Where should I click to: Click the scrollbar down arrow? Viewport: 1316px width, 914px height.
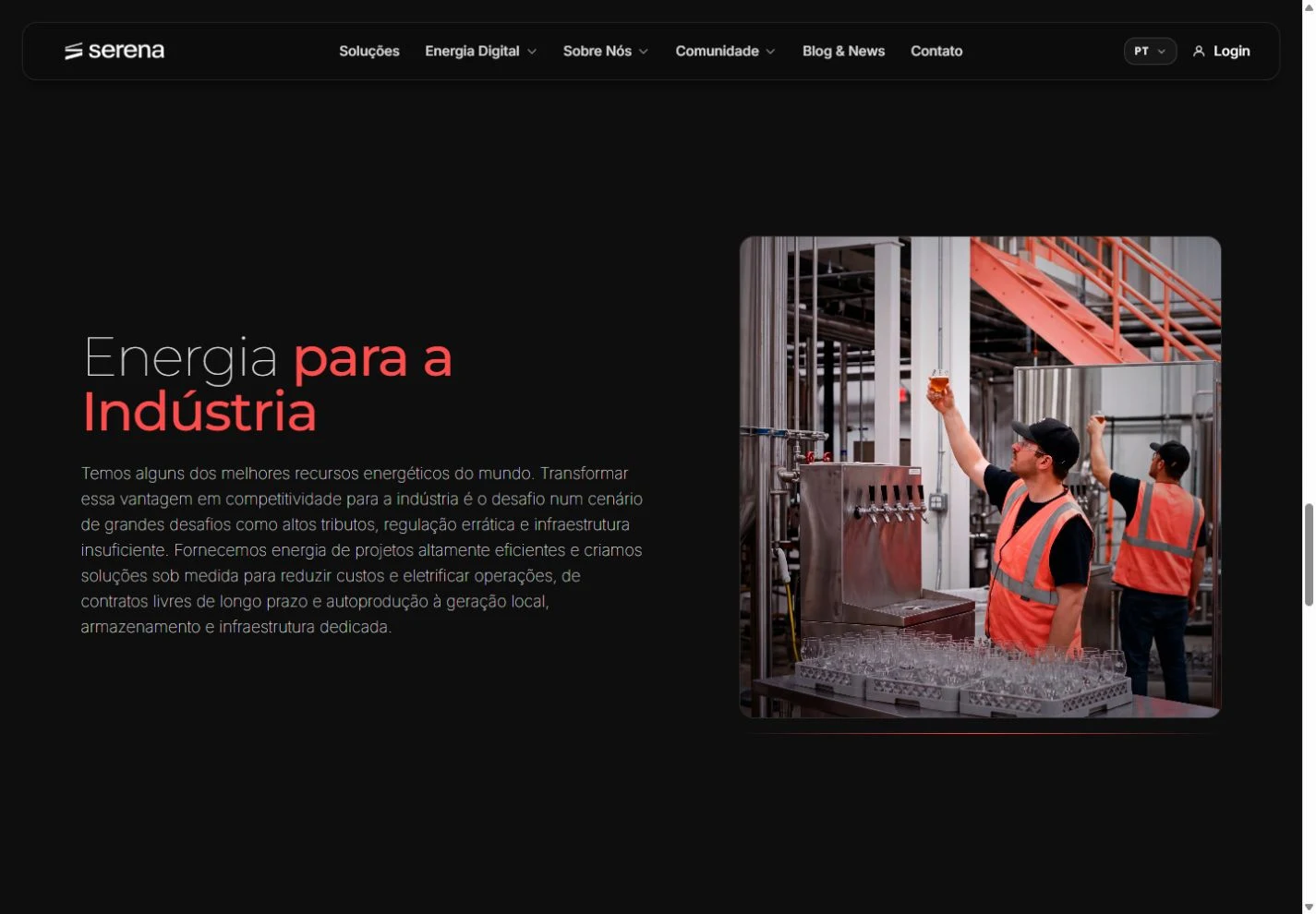point(1309,908)
